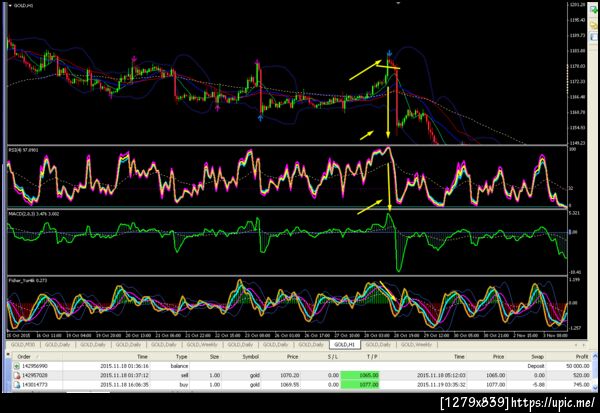Viewport: 600px width, 413px height.
Task: Click the Fisher_Yur4ik indicator label
Action: pos(28,281)
